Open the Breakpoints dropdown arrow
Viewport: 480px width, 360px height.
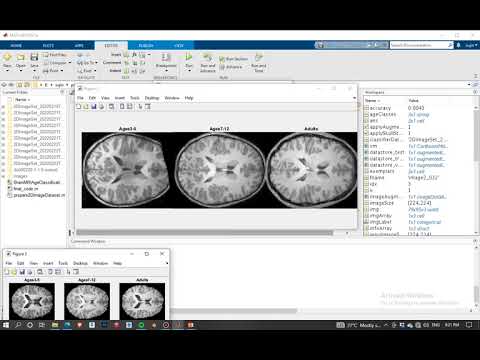[166, 71]
